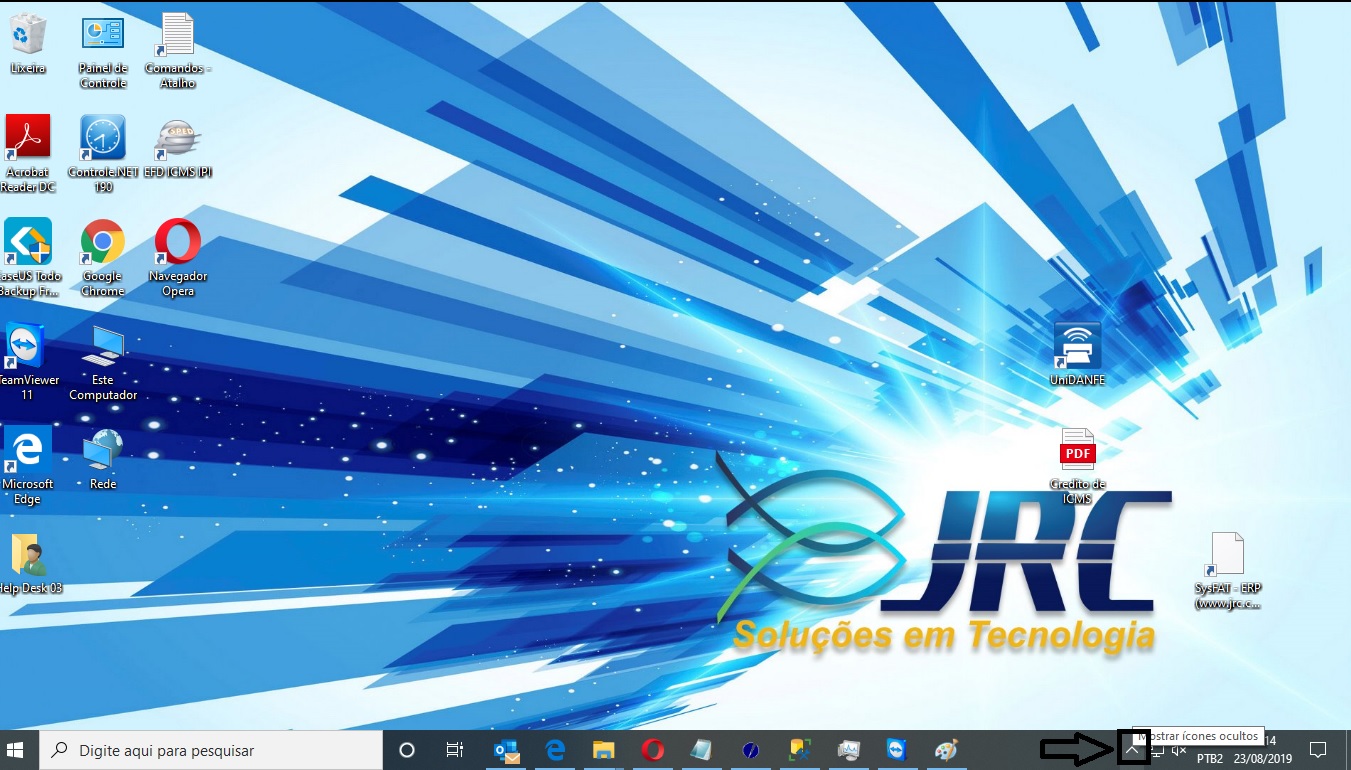Expand hidden system tray icons chevron
The width and height of the screenshot is (1351, 770).
click(1133, 750)
